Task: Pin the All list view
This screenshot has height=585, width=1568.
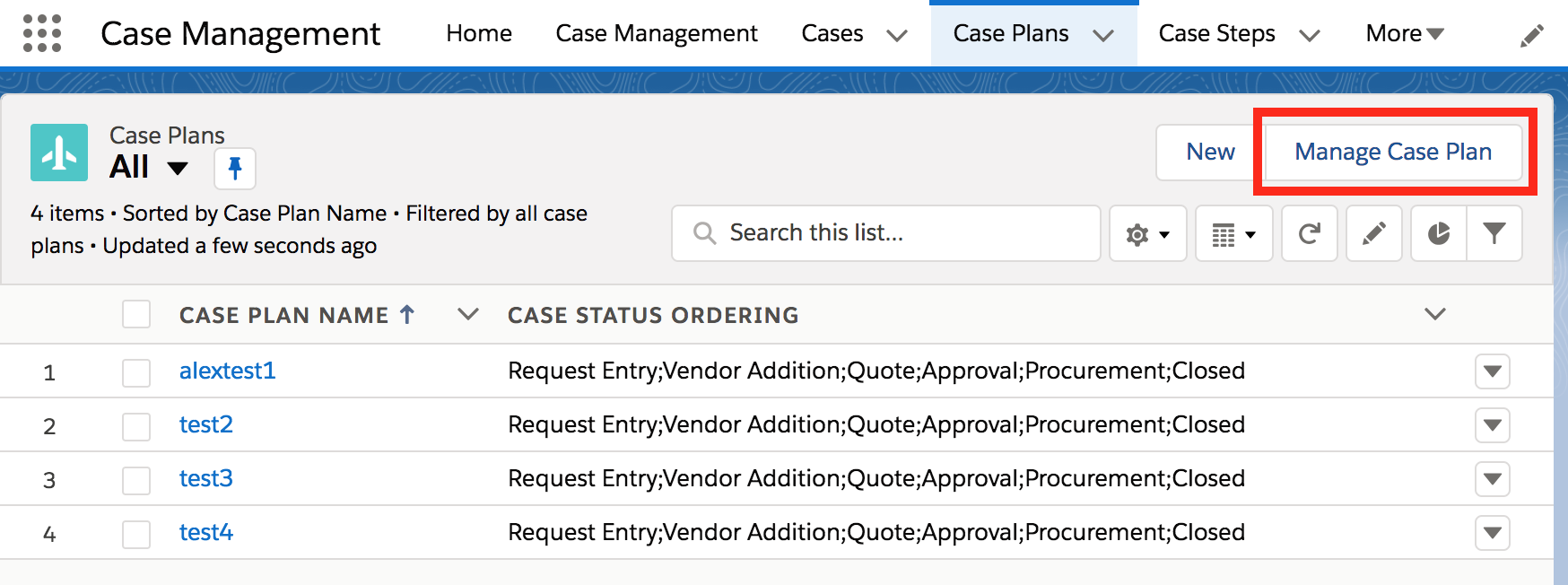Action: click(x=234, y=168)
